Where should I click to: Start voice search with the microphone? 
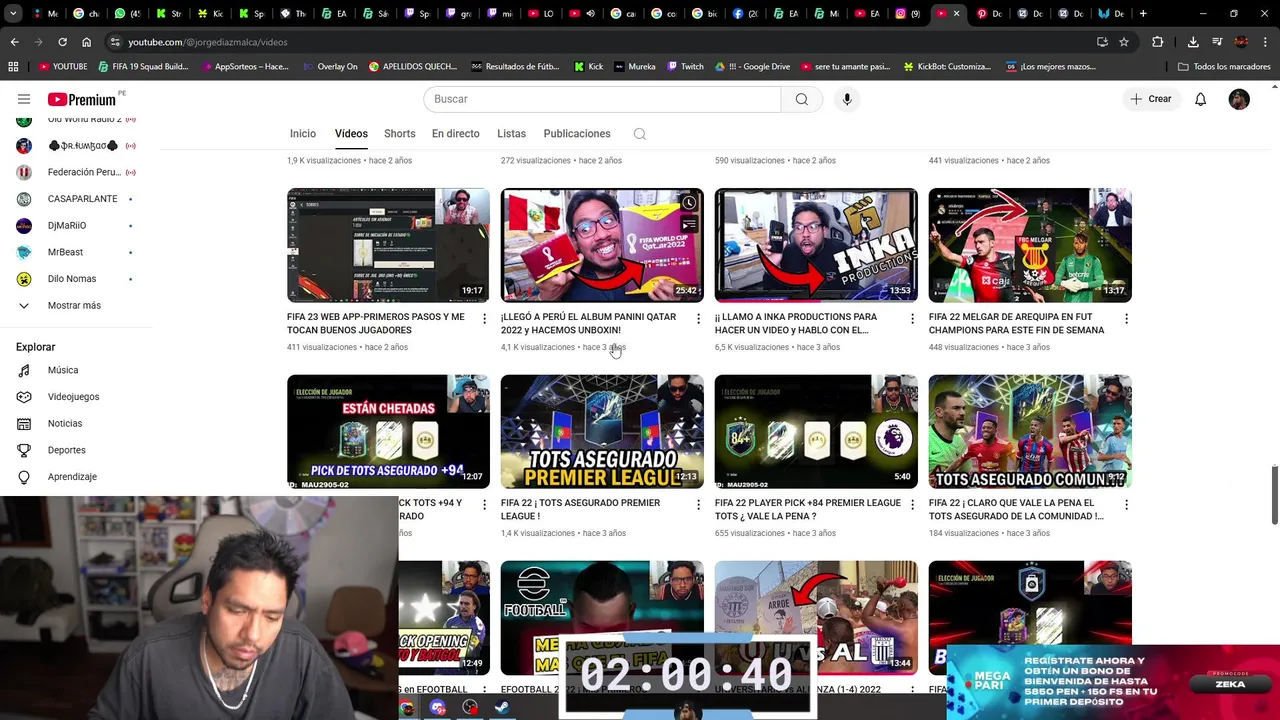pyautogui.click(x=847, y=99)
